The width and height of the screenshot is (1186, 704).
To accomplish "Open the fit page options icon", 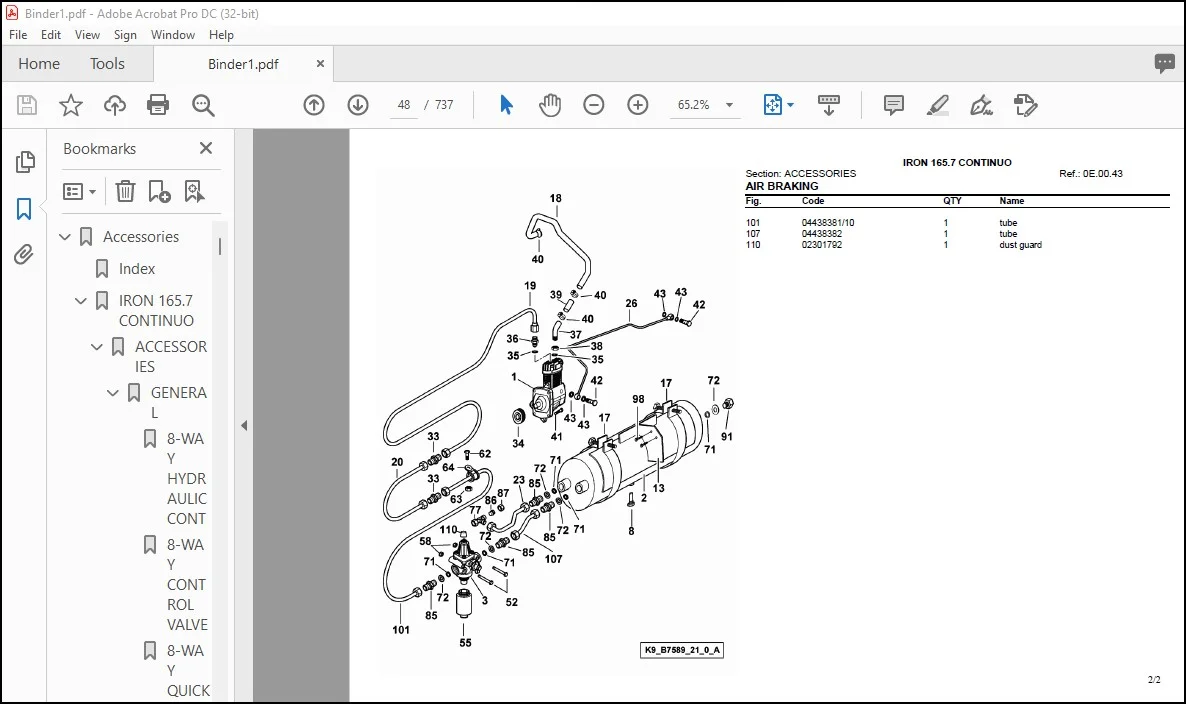I will click(772, 105).
